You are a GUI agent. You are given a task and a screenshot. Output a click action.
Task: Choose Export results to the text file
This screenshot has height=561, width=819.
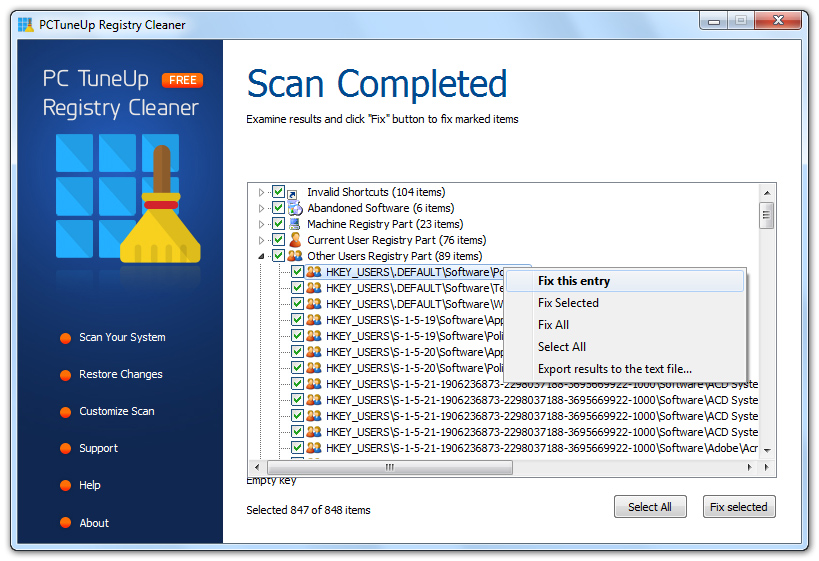coord(625,369)
